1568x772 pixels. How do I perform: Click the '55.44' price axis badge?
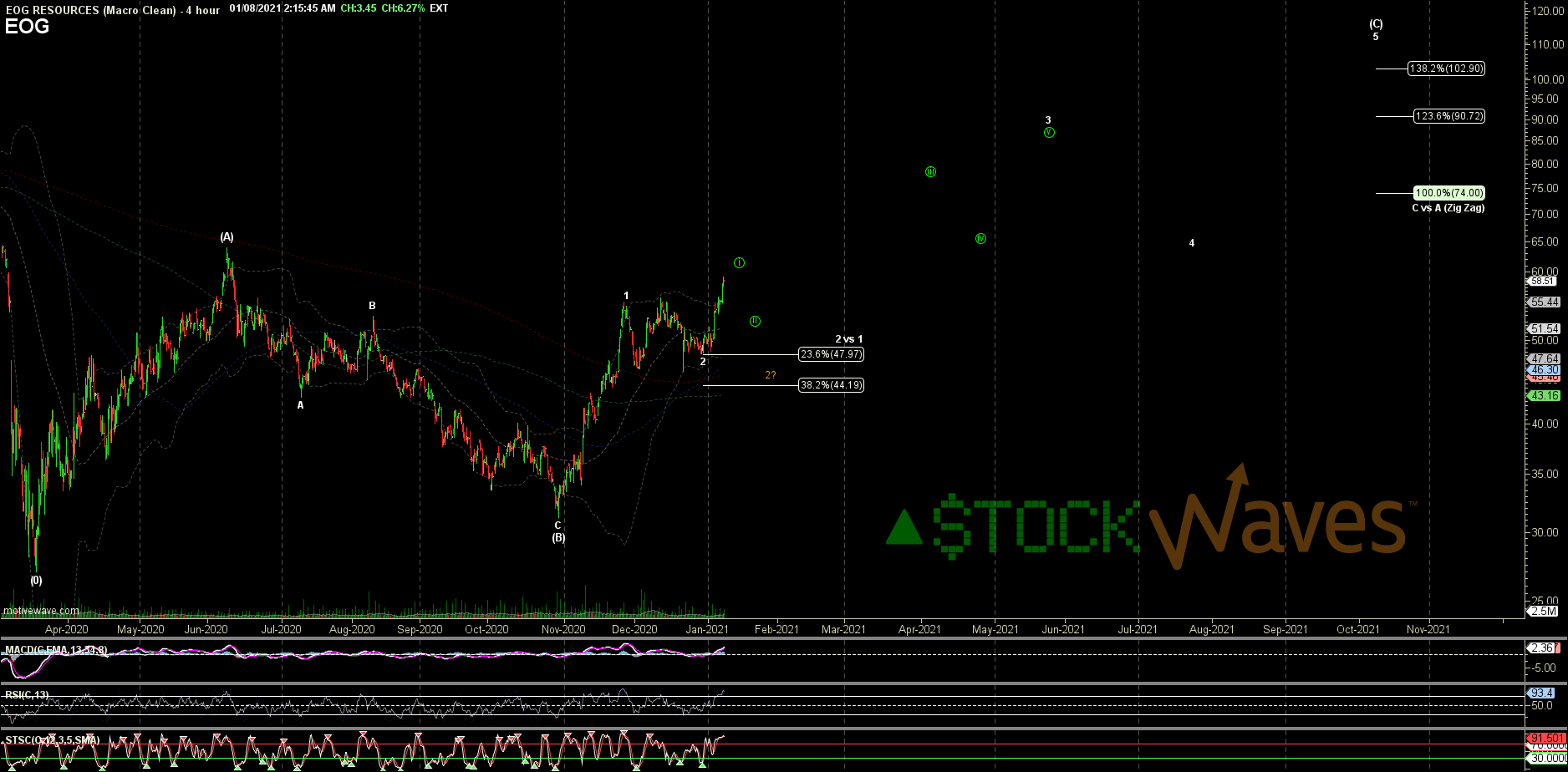[x=1544, y=302]
